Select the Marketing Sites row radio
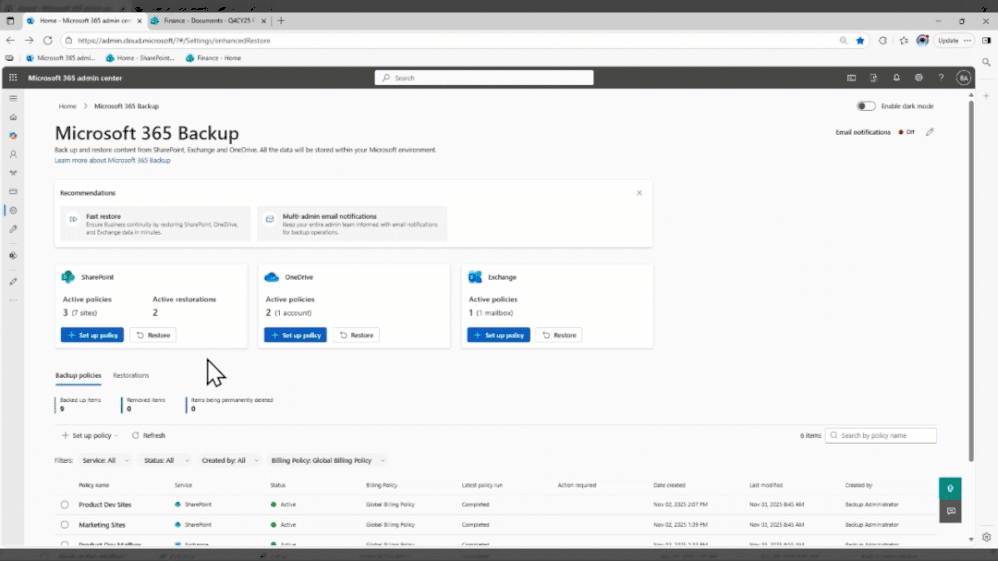The width and height of the screenshot is (998, 561). coord(64,525)
